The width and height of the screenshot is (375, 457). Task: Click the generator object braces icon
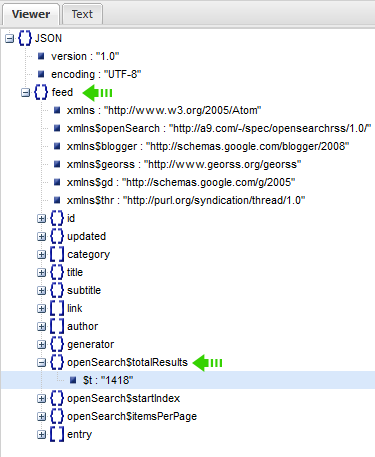pos(57,344)
